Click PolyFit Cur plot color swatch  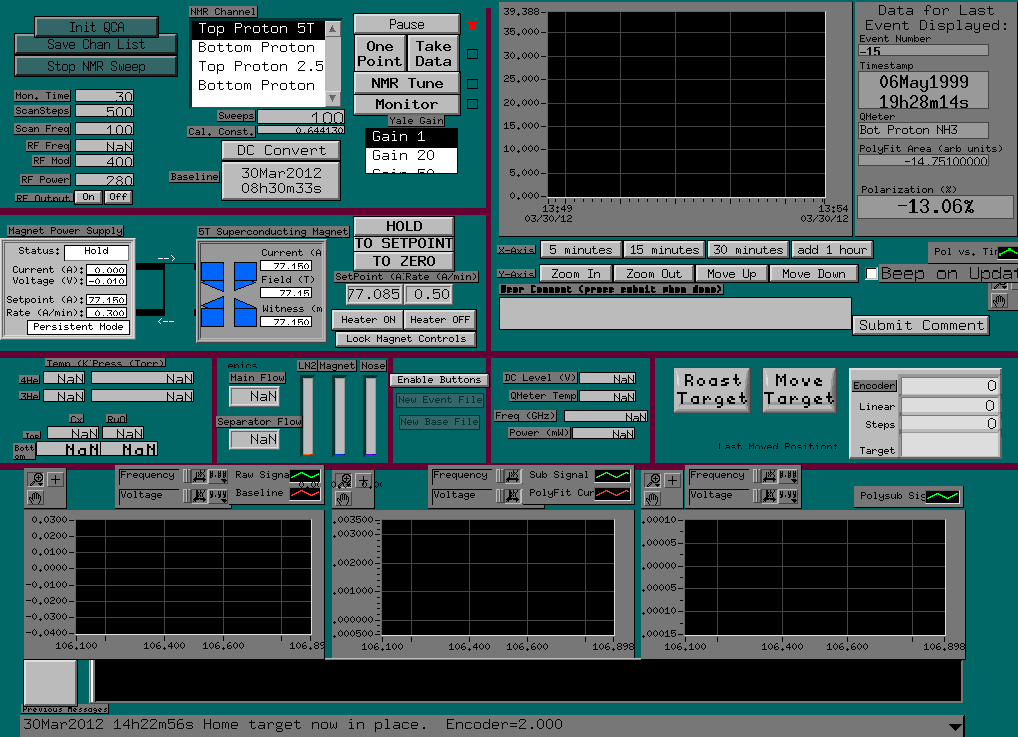[x=612, y=493]
